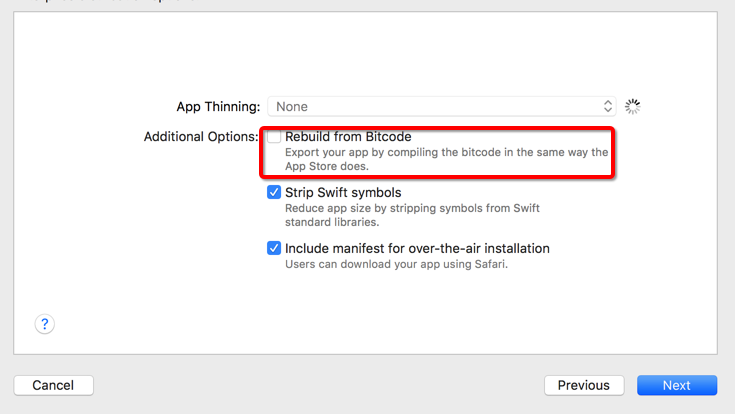The height and width of the screenshot is (414, 735).
Task: Click the cut-off dialog title text at top
Action: (x=100, y=2)
